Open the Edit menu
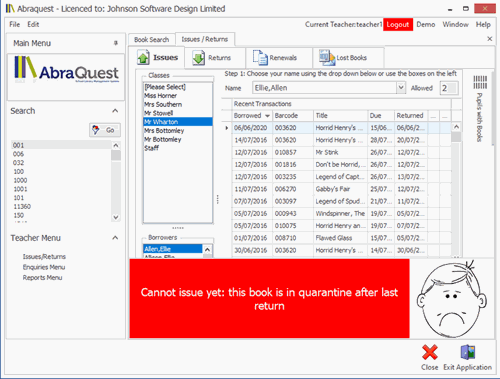The width and height of the screenshot is (500, 379). pos(33,24)
